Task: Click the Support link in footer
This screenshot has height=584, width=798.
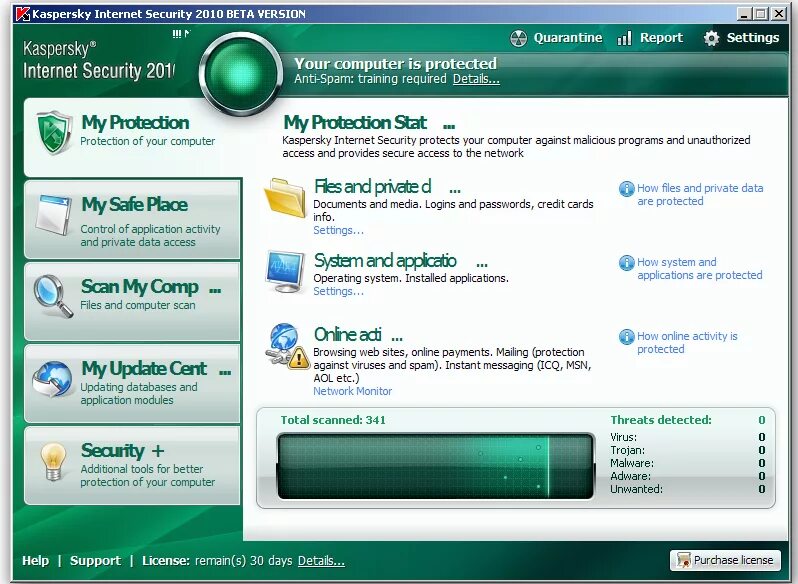Action: (x=95, y=561)
